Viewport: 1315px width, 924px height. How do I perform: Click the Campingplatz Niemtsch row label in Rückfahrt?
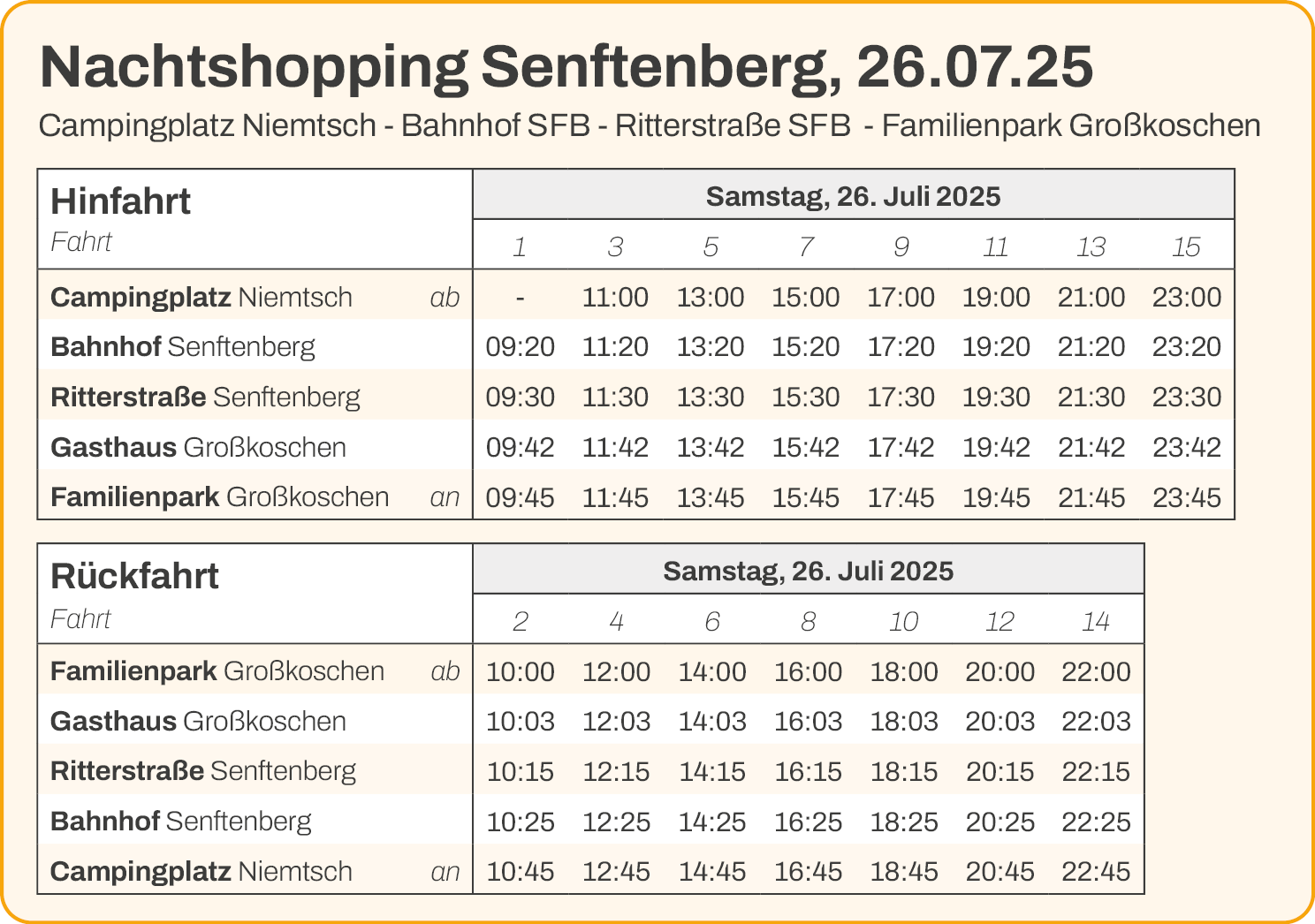click(x=201, y=872)
